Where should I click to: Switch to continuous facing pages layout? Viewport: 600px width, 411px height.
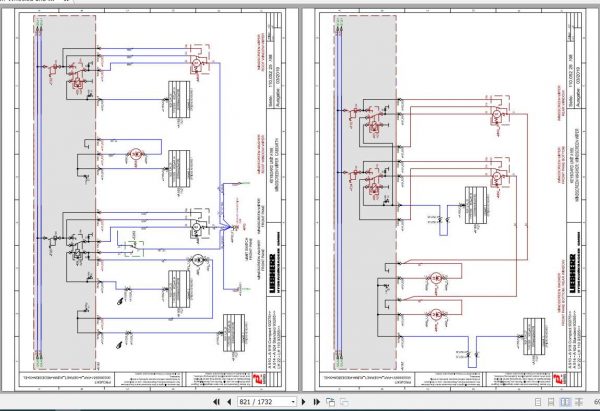(x=579, y=402)
